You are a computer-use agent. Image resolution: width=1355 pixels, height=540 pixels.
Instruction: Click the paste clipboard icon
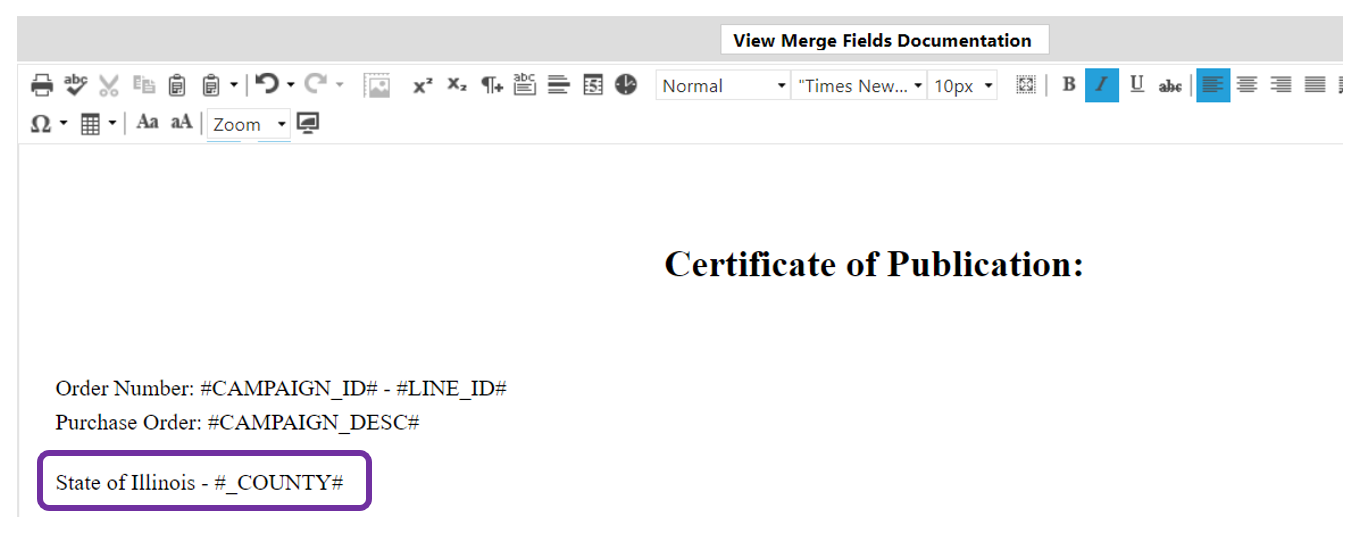tap(177, 86)
